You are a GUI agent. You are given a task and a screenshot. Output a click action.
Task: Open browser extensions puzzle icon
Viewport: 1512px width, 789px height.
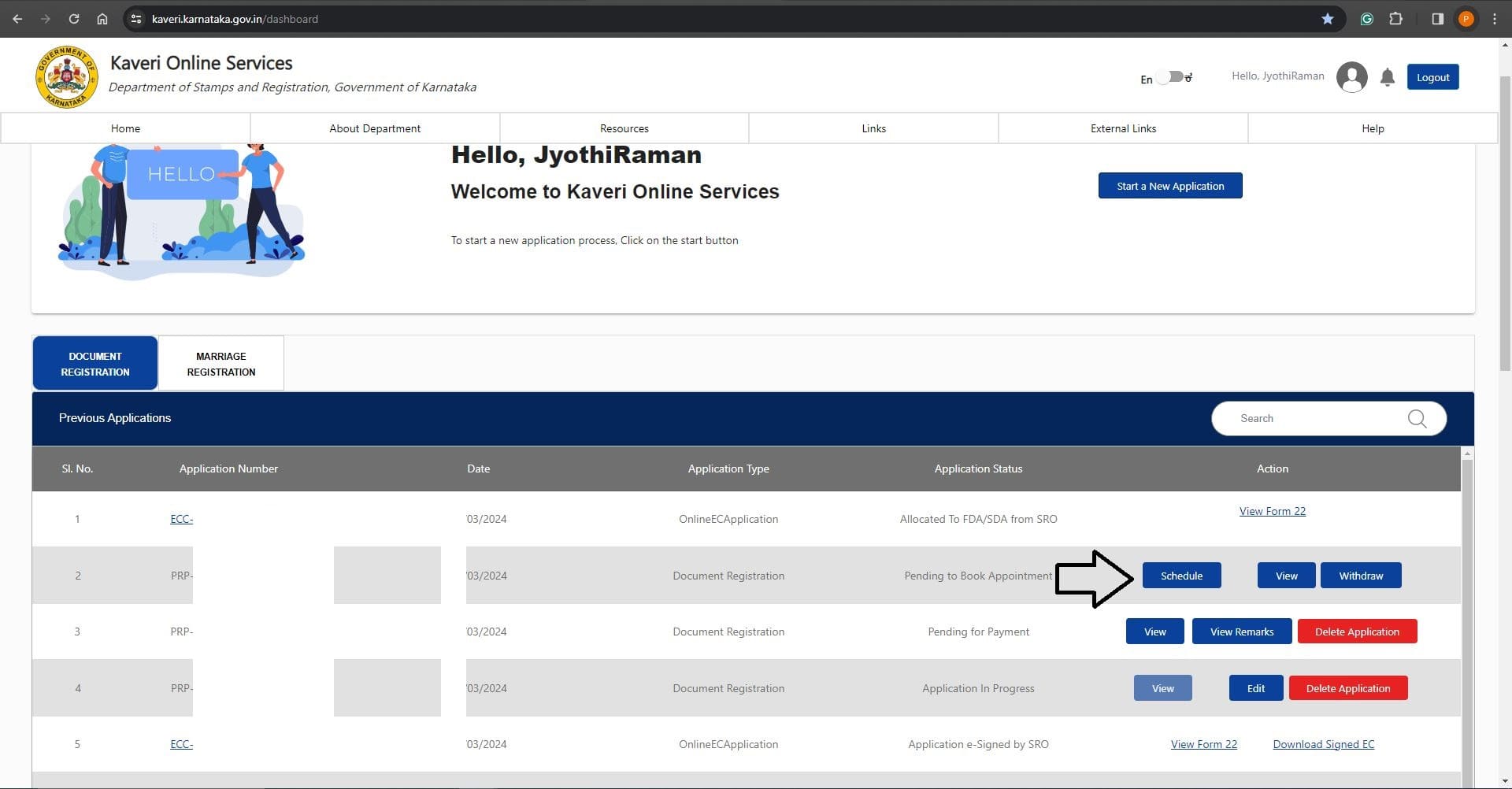(x=1395, y=19)
